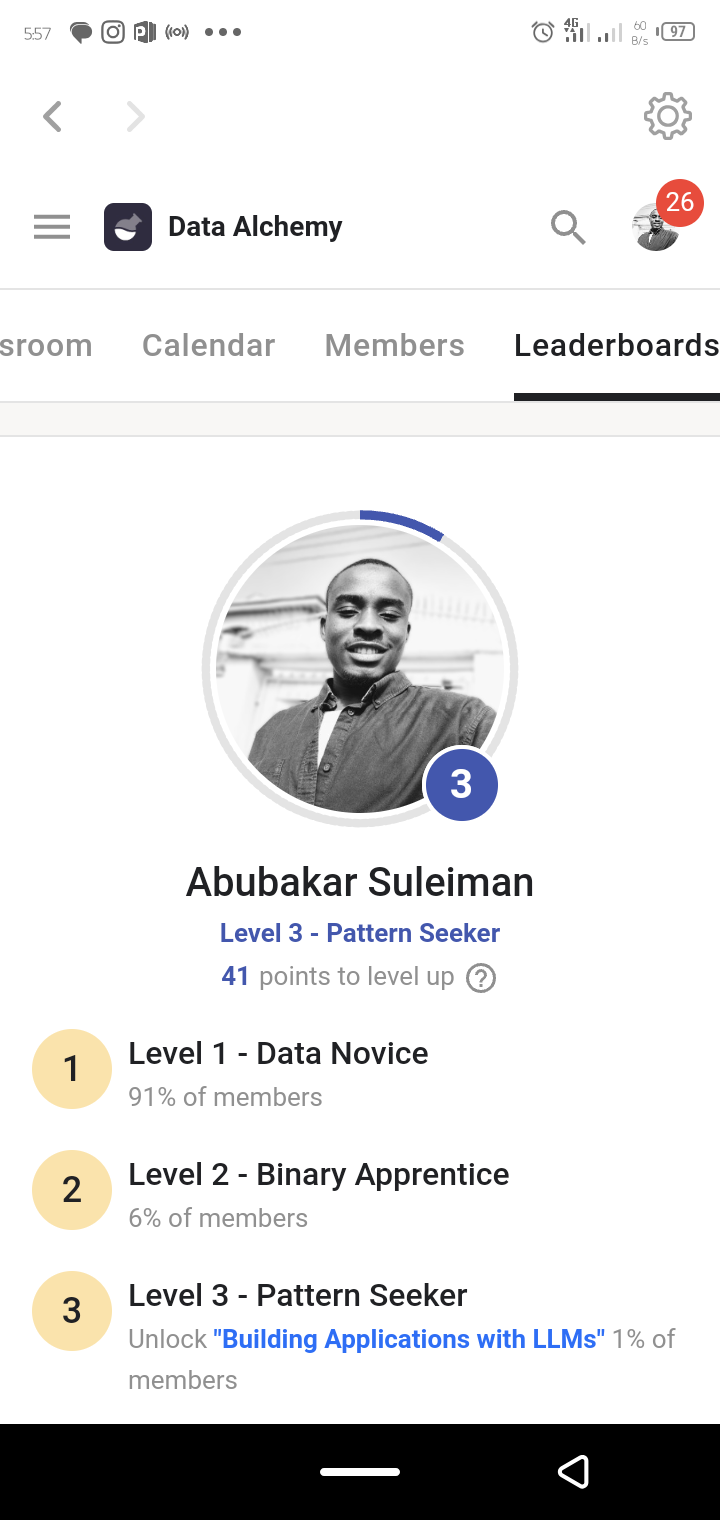The width and height of the screenshot is (720, 1520).
Task: Open the hamburger menu
Action: coord(51,227)
